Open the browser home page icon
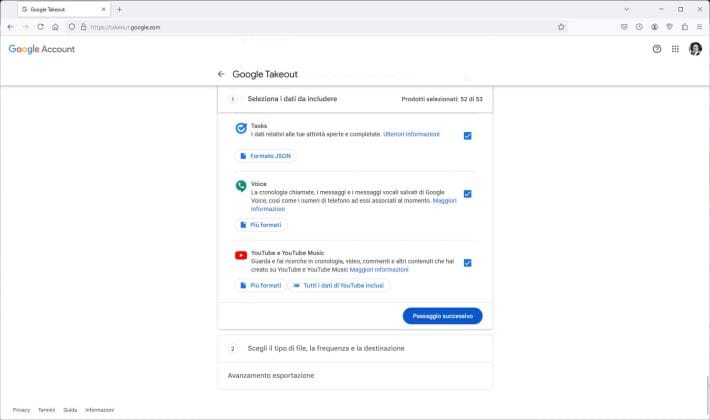Screen dimensions: 710x420 [55, 27]
